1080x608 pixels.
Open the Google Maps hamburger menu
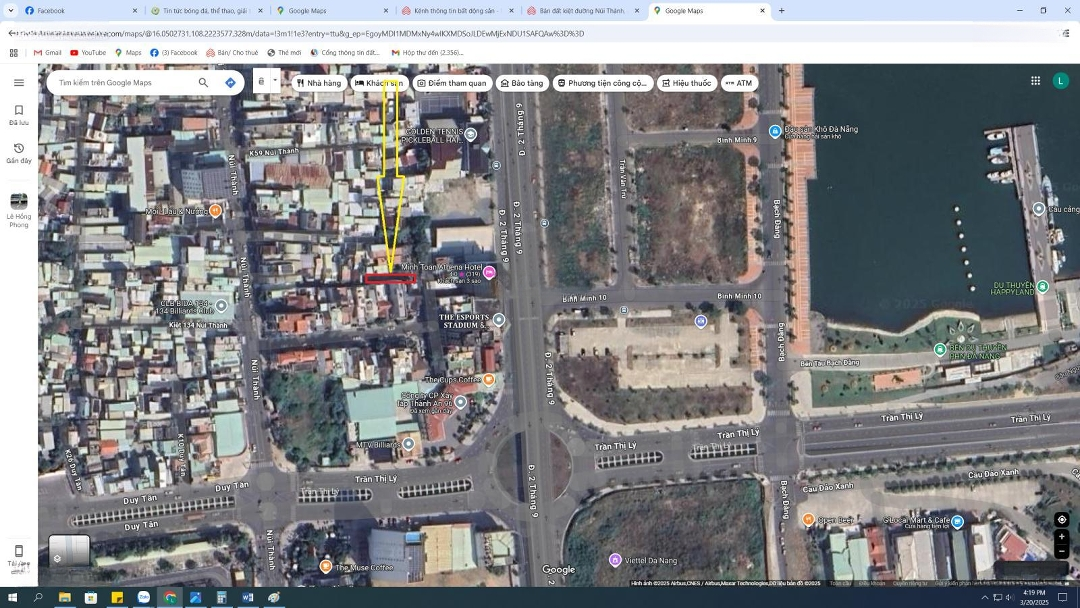click(18, 83)
